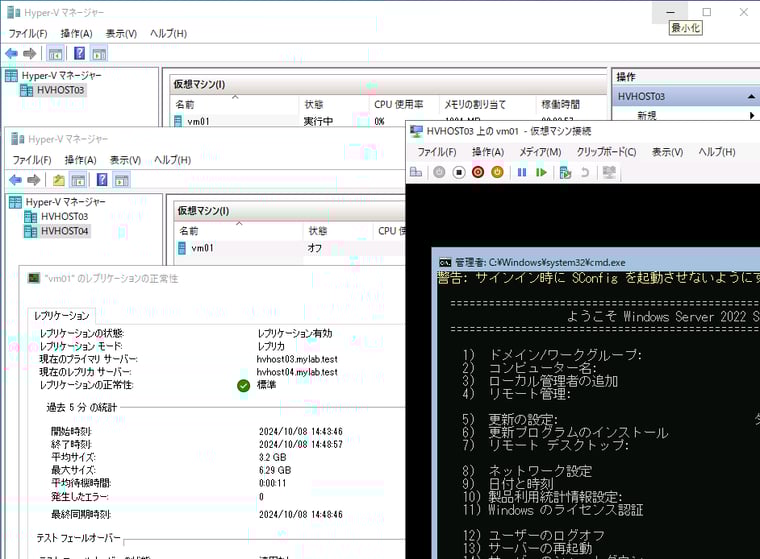Pause the virtual machine in VM connection toolbar
760x559 pixels.
pos(522,172)
